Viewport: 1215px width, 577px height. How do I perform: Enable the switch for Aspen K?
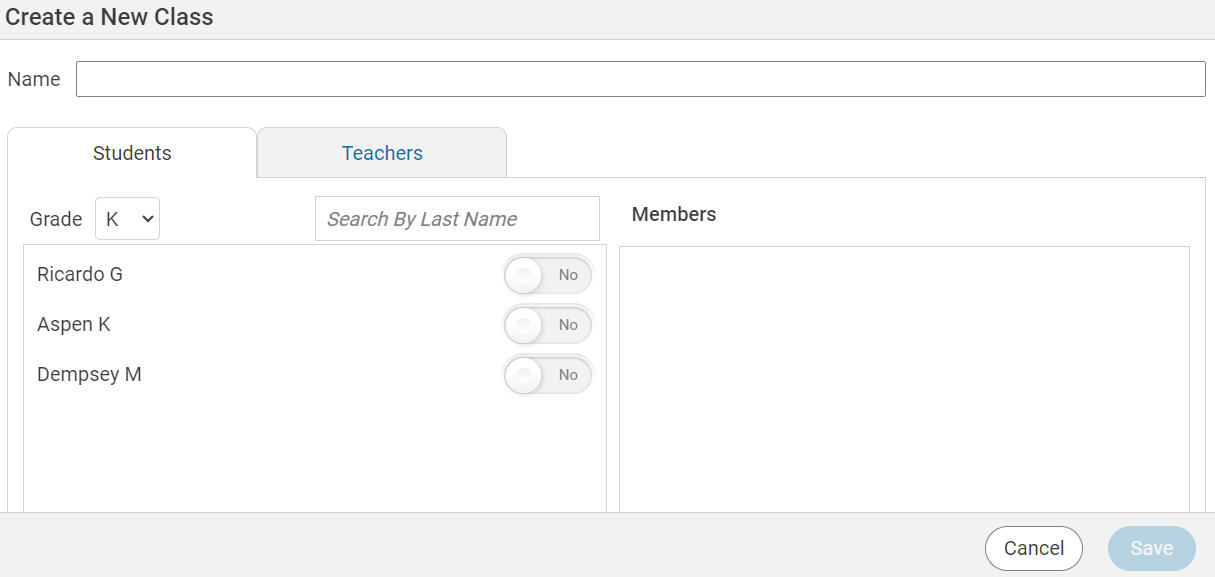[548, 325]
